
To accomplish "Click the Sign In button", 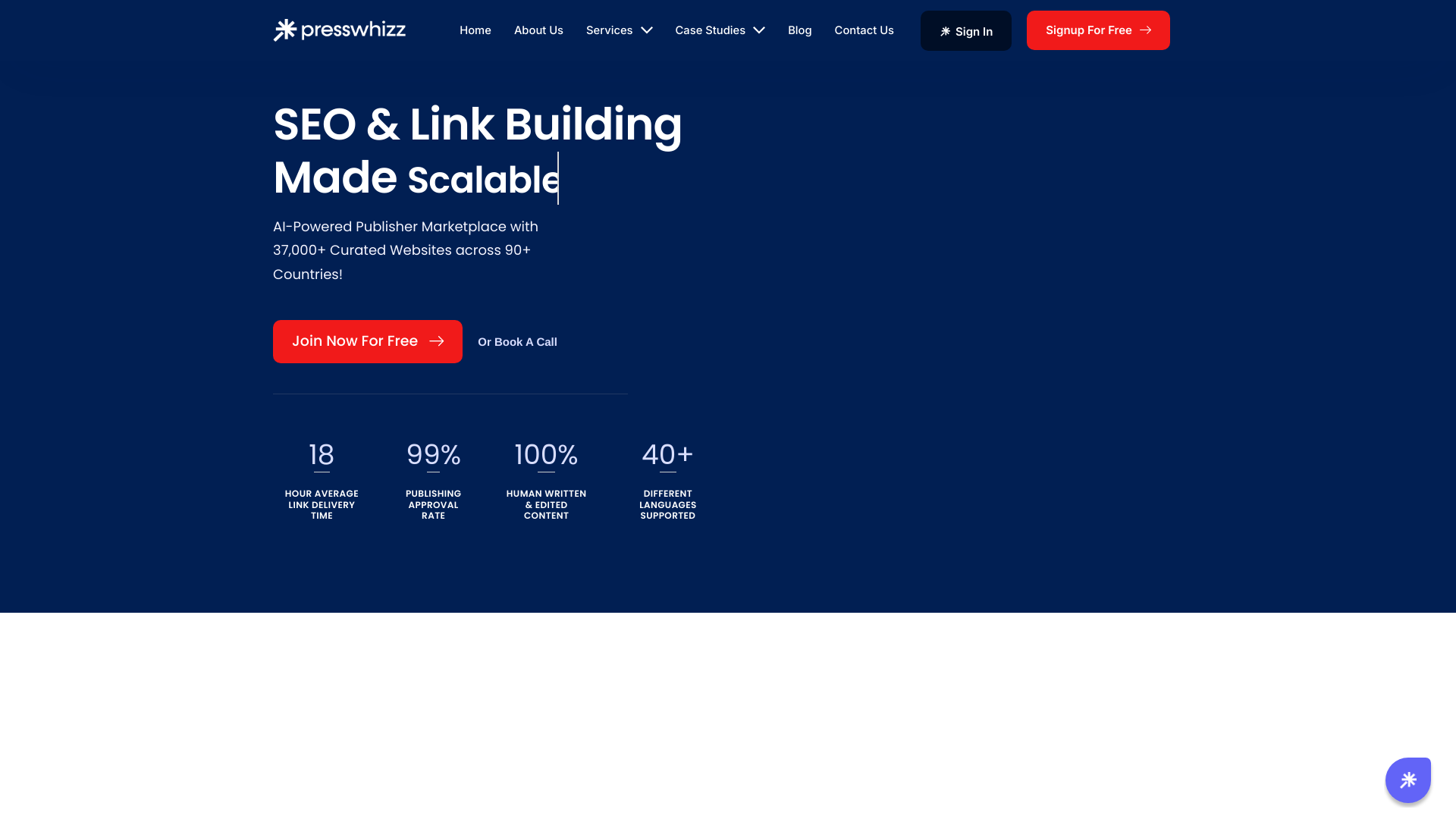I will tap(966, 30).
